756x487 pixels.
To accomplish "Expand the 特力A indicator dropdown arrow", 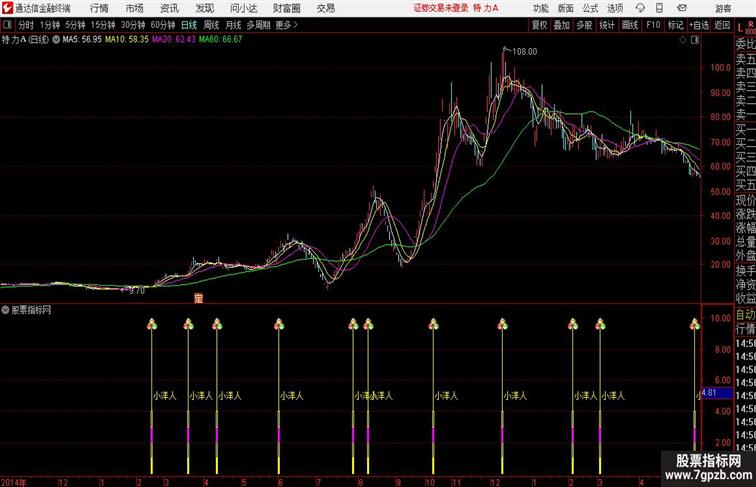I will [x=56, y=40].
